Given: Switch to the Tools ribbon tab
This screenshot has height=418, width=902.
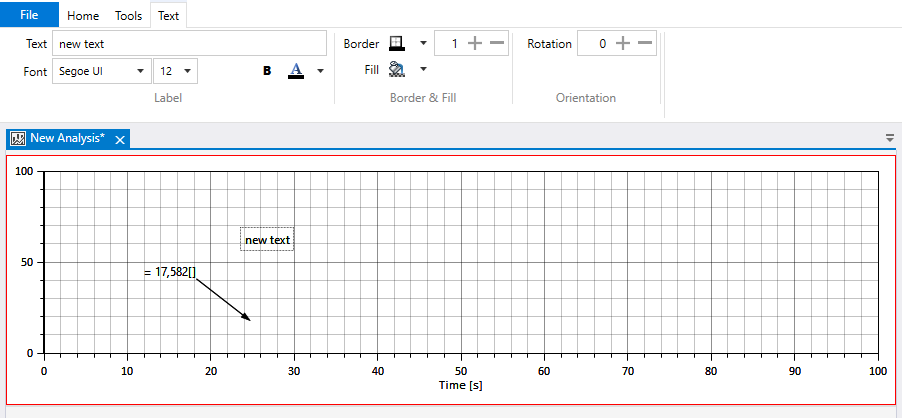Looking at the screenshot, I should tap(128, 16).
